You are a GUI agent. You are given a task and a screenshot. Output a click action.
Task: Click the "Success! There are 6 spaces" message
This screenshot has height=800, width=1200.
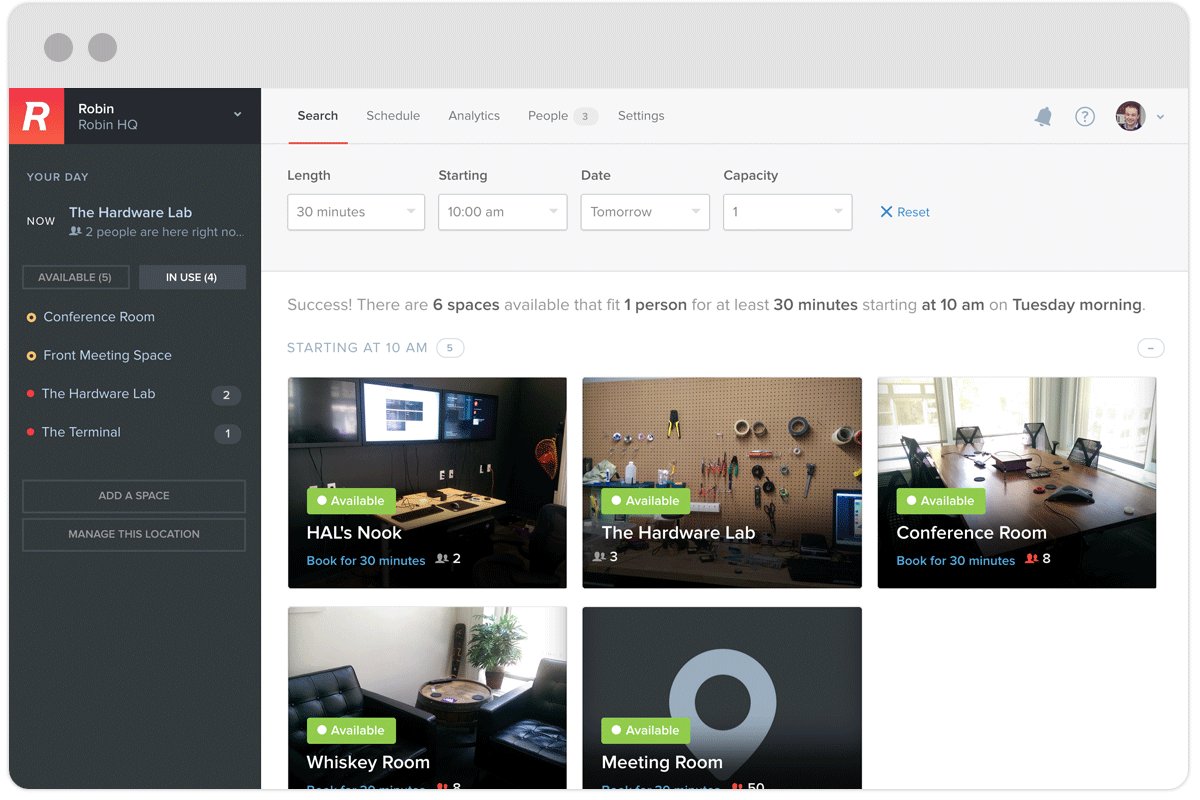tap(716, 305)
